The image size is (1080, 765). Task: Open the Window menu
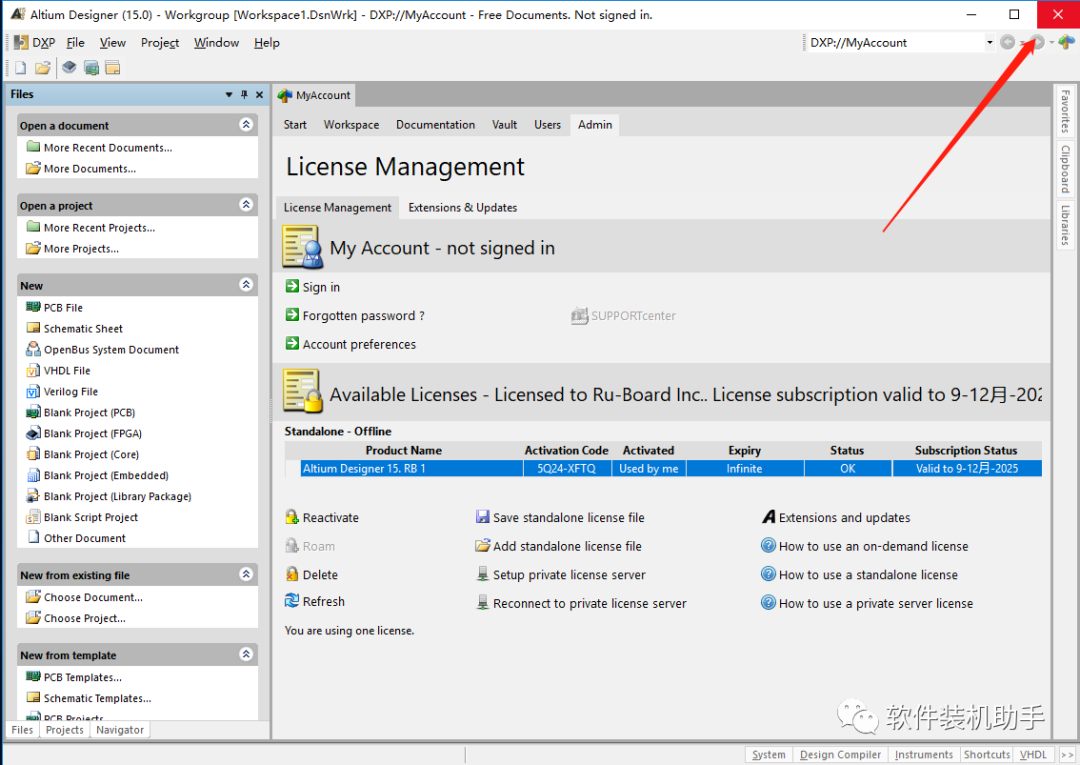(x=216, y=43)
